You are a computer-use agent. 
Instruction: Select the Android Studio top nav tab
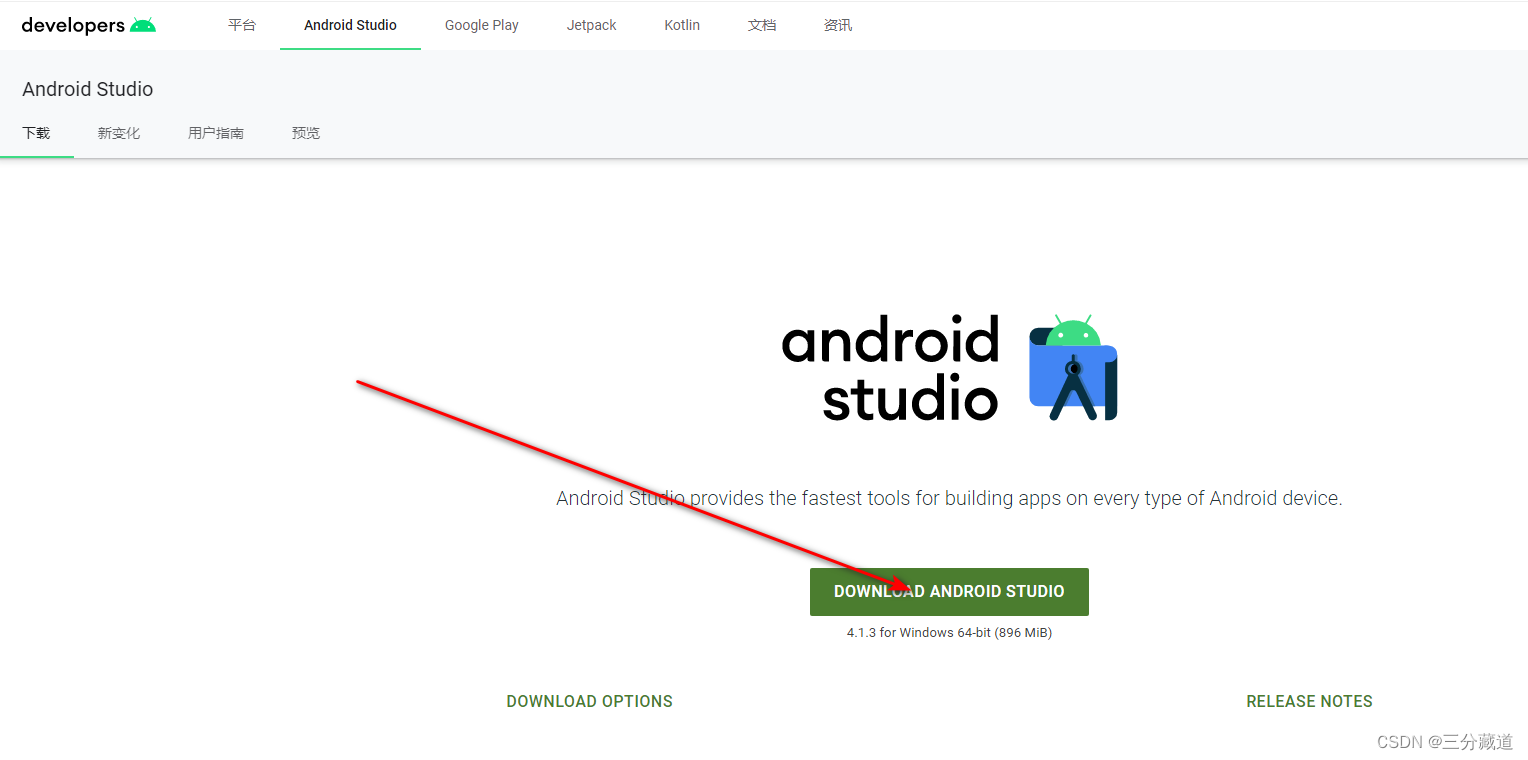[350, 25]
